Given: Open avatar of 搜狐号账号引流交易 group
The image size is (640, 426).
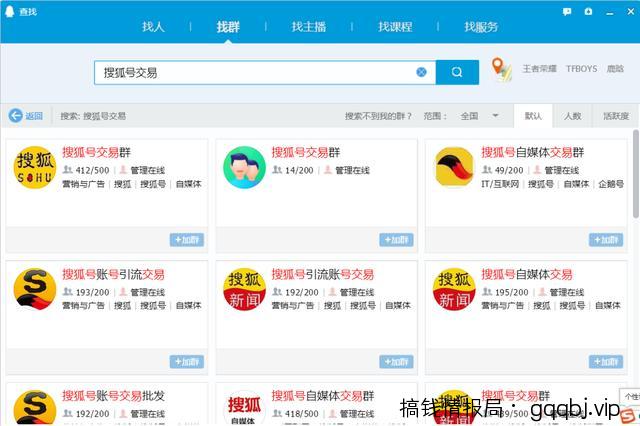Looking at the screenshot, I should [35, 289].
